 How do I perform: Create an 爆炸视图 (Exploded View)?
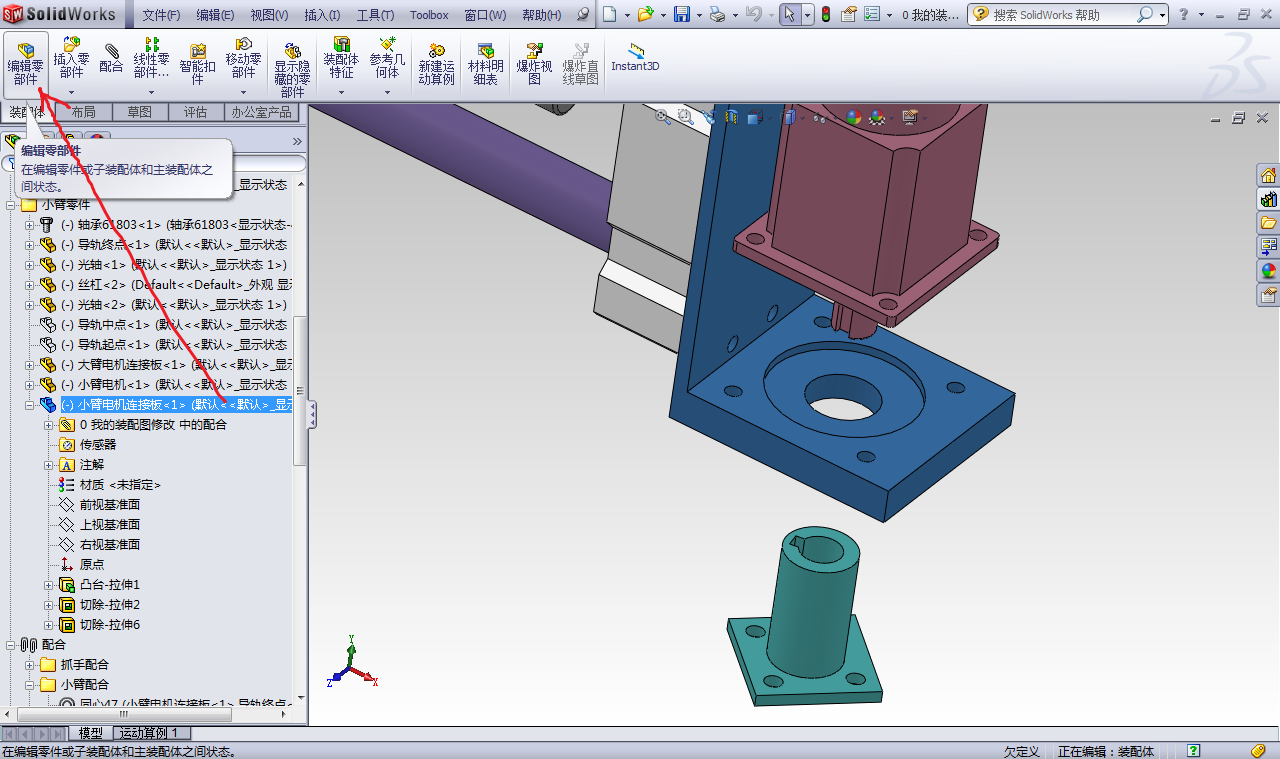(534, 64)
